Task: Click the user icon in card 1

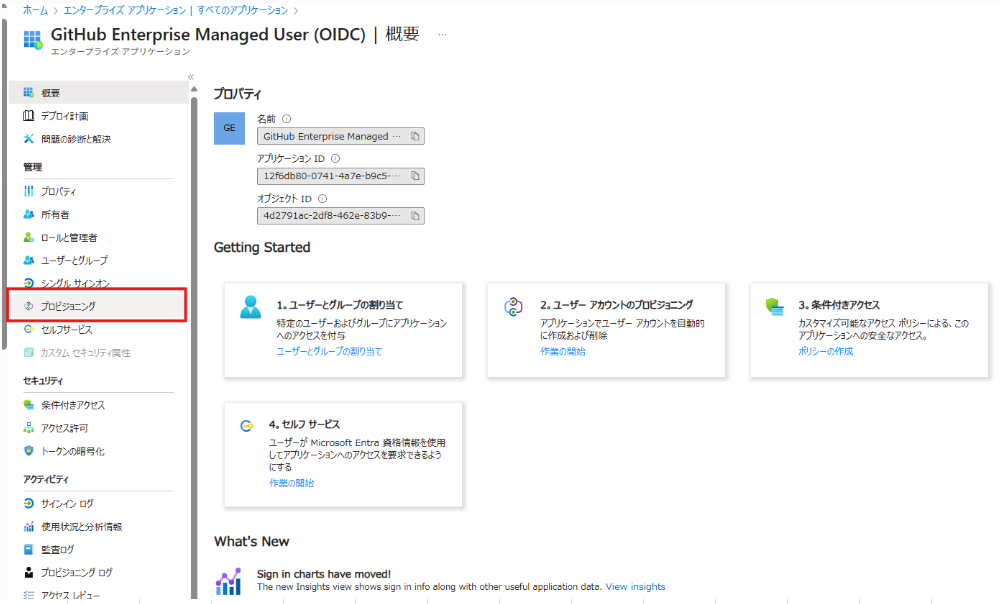Action: tap(251, 307)
